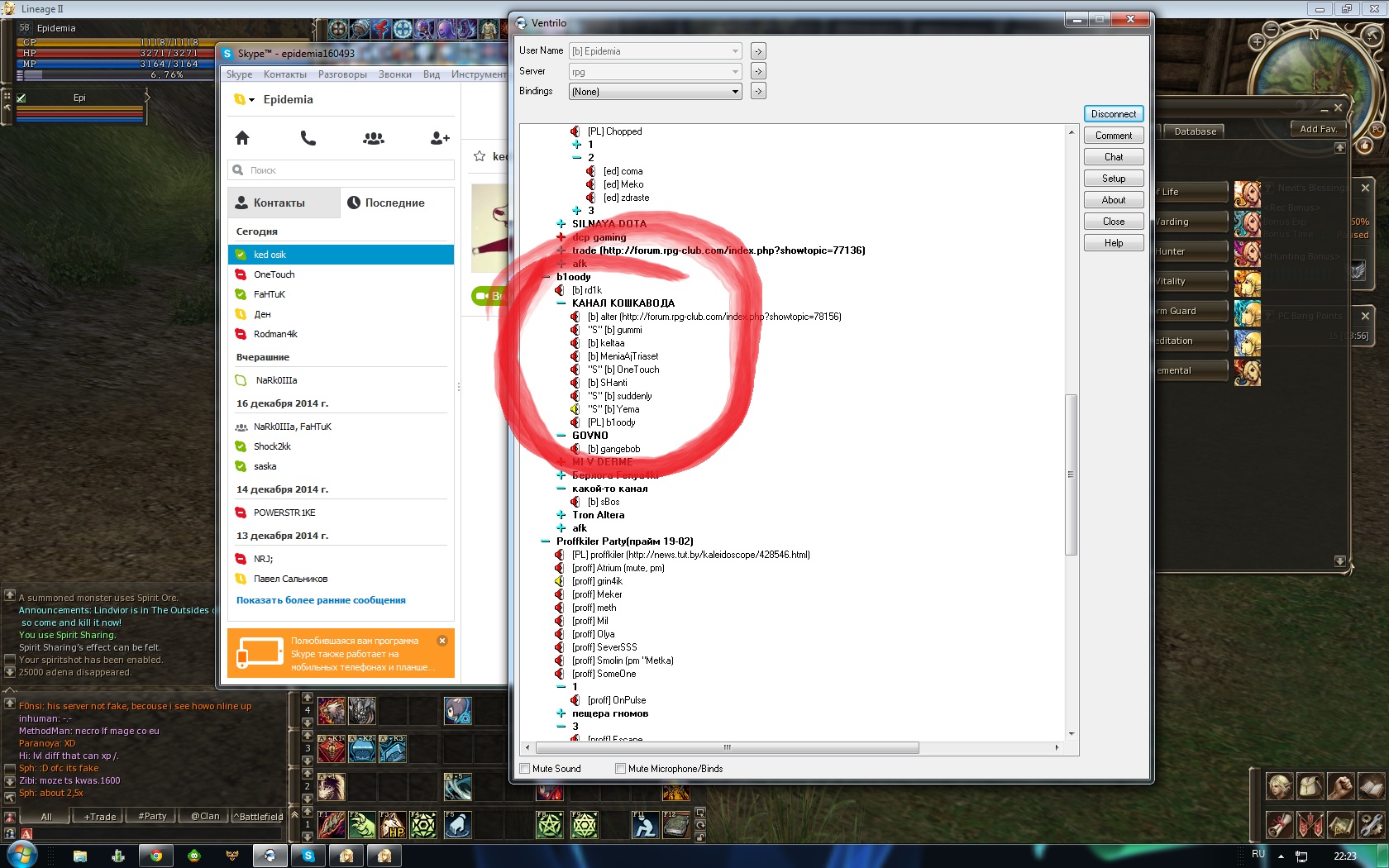
Task: Click speaker icon beside [b] gangebob
Action: click(x=575, y=449)
